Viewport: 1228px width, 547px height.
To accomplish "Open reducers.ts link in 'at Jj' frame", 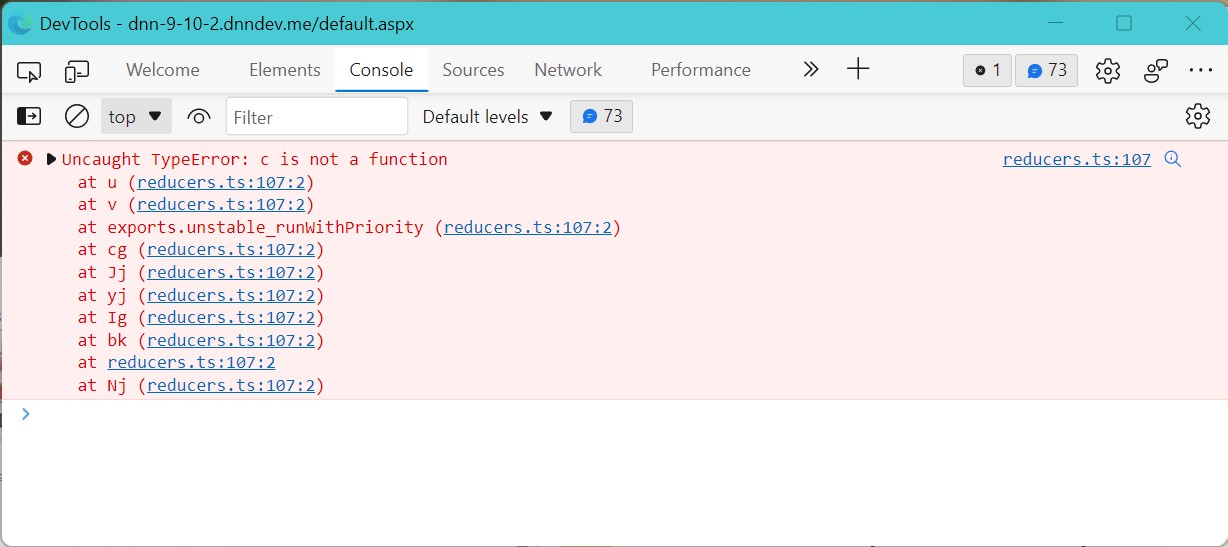I will tap(231, 272).
